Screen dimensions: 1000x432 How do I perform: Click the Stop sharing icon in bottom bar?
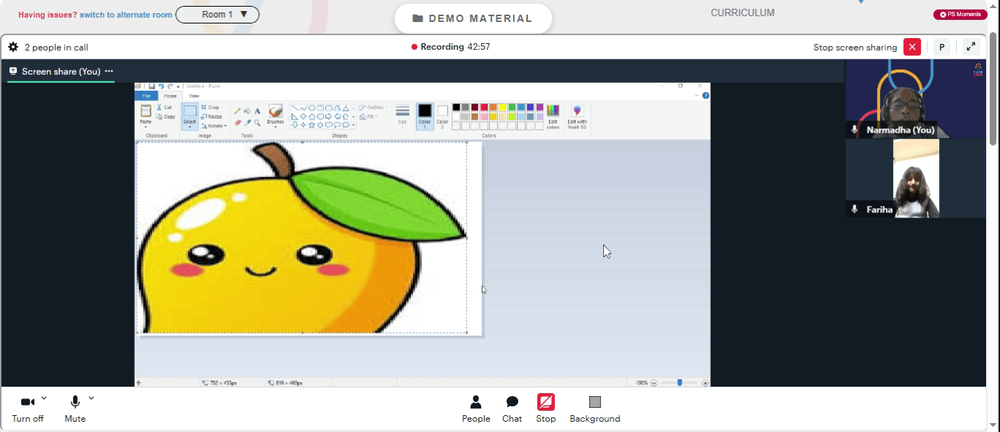click(545, 409)
